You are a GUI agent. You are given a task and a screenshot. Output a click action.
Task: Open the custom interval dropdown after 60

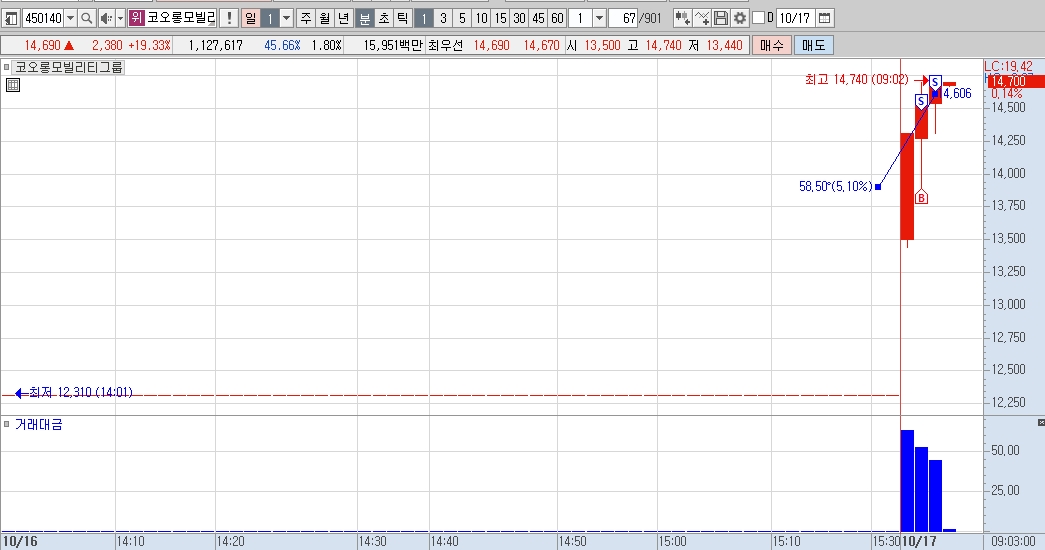coord(599,18)
